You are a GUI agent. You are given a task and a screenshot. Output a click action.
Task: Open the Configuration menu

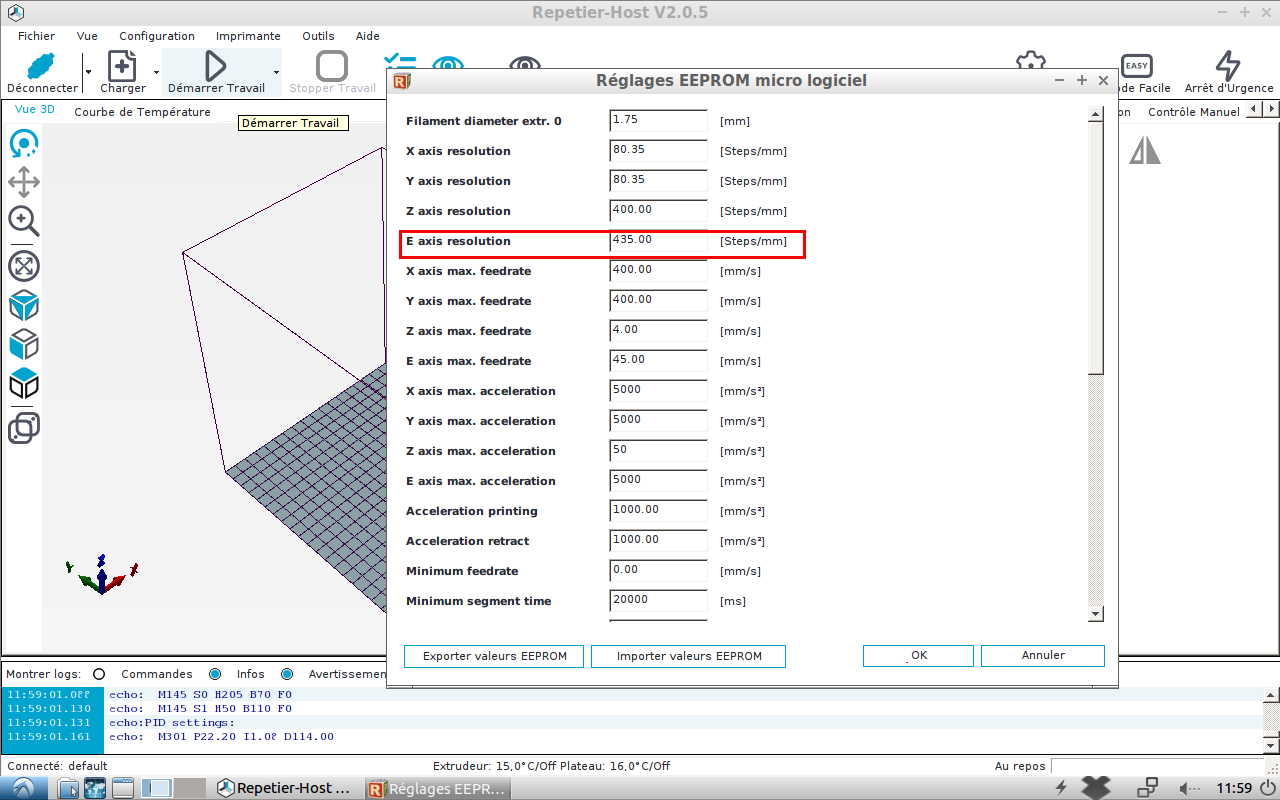[x=157, y=36]
